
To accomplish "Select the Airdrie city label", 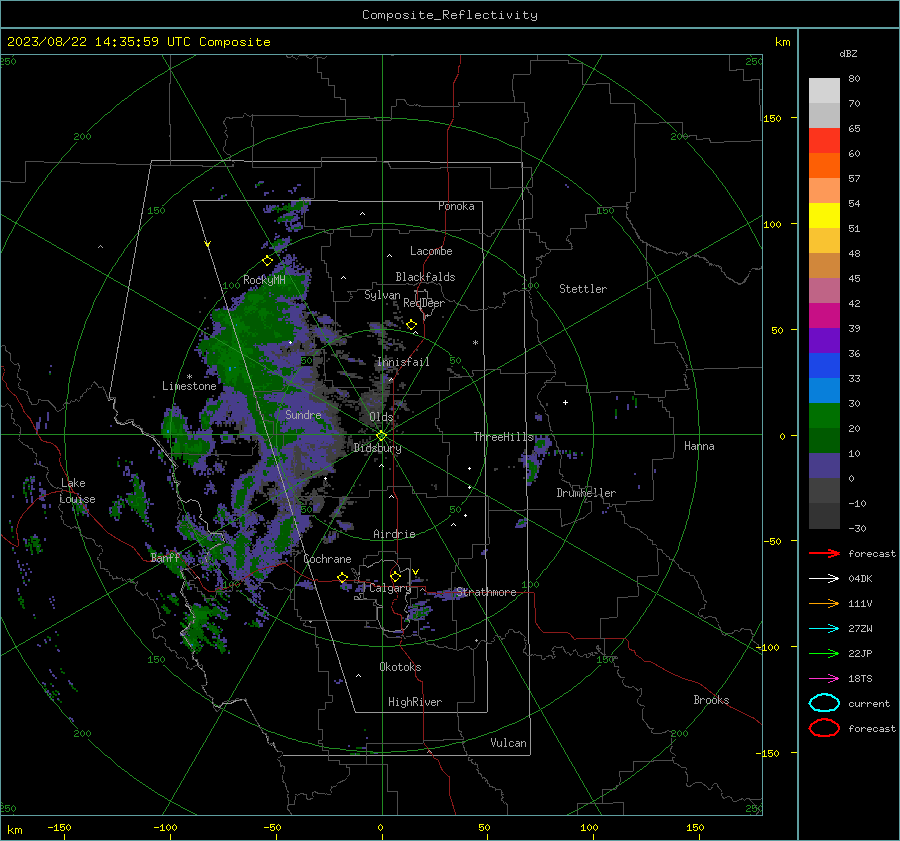I will click(x=394, y=534).
